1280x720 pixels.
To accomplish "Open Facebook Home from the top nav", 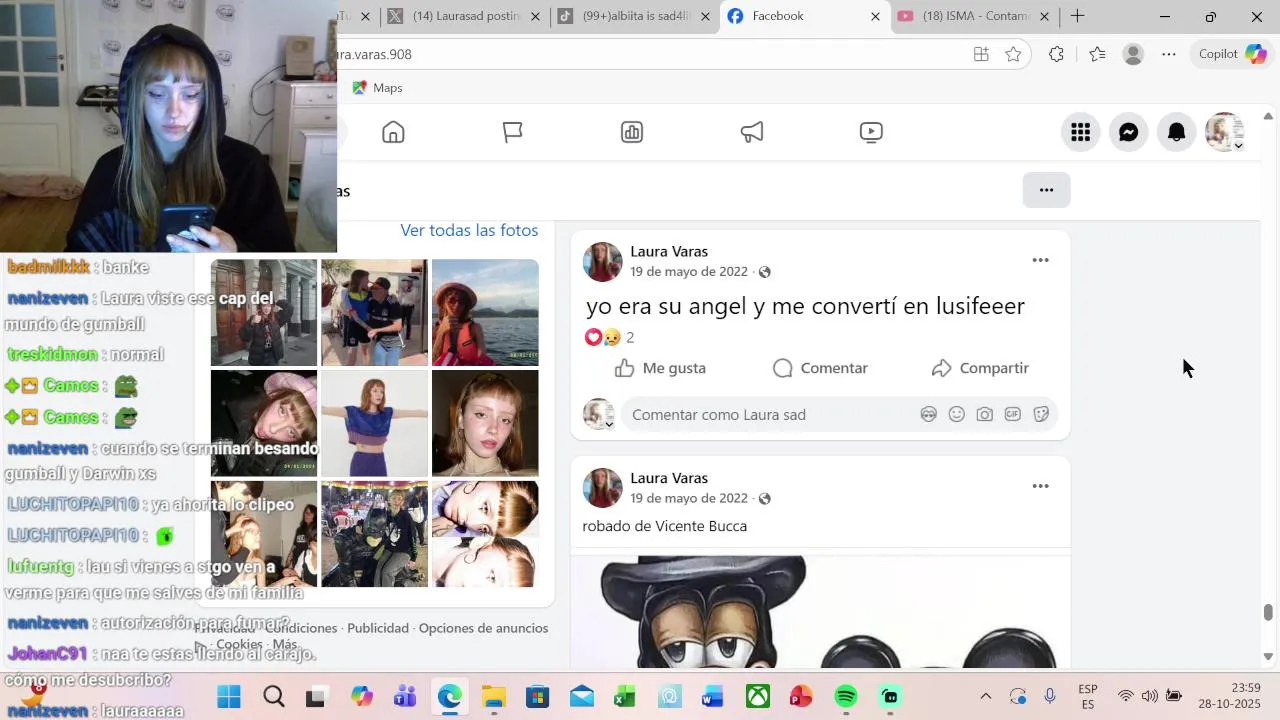I will [x=393, y=132].
